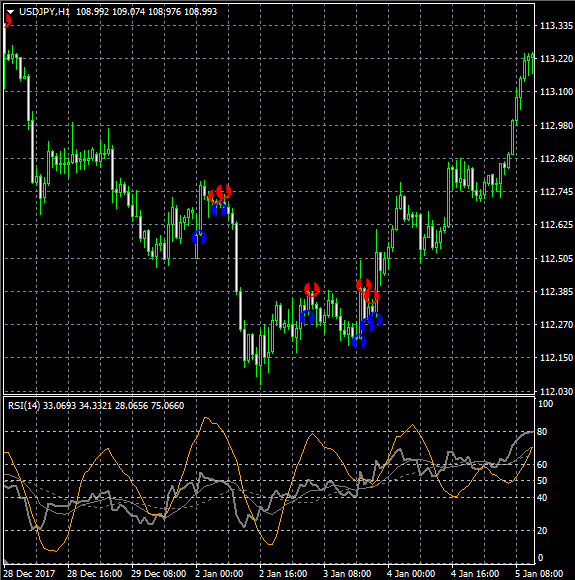Click the rightmost blue marker near 112.290 on 3 Jan
Image resolution: width=575 pixels, height=580 pixels.
(375, 319)
